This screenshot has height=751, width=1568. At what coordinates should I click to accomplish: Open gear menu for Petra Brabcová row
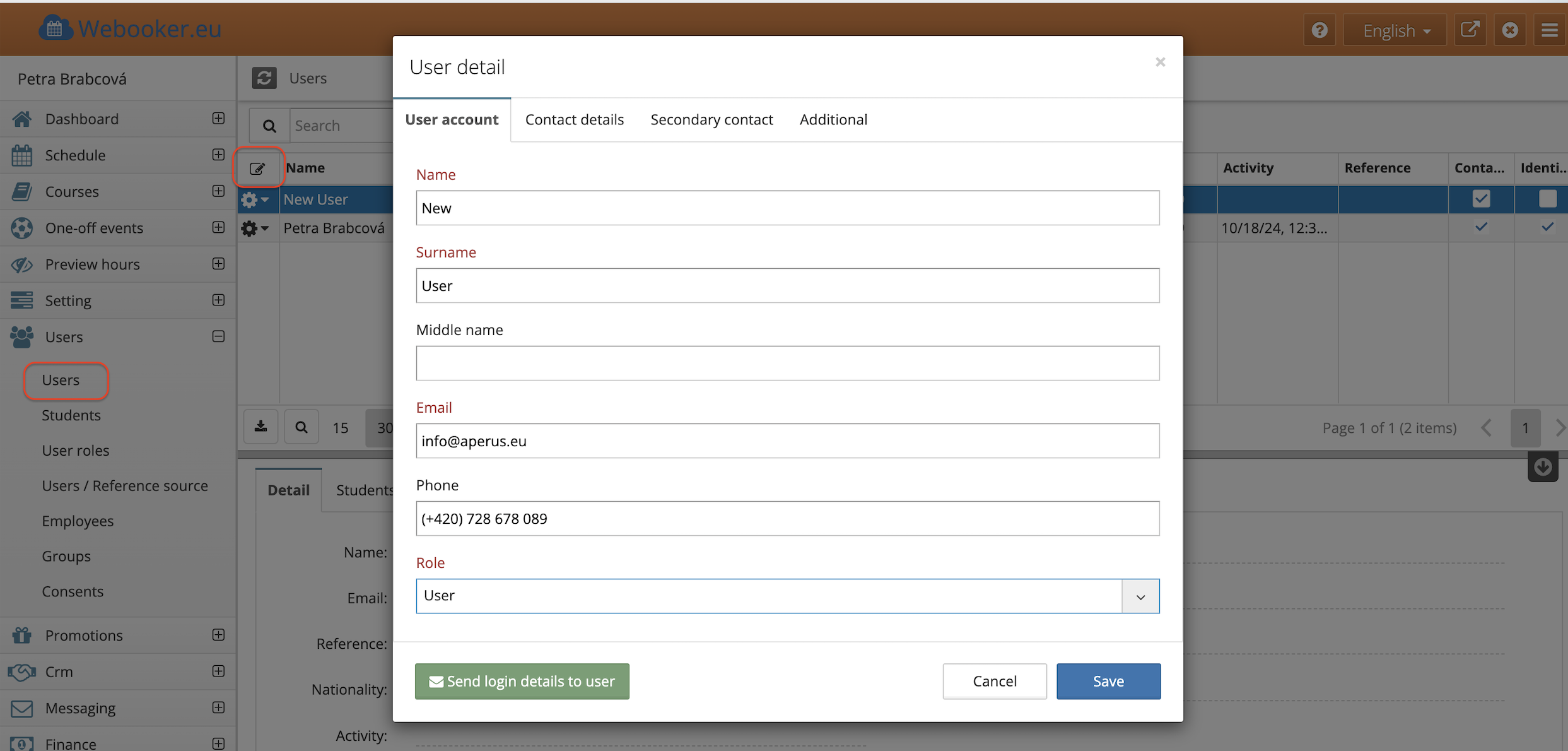255,228
